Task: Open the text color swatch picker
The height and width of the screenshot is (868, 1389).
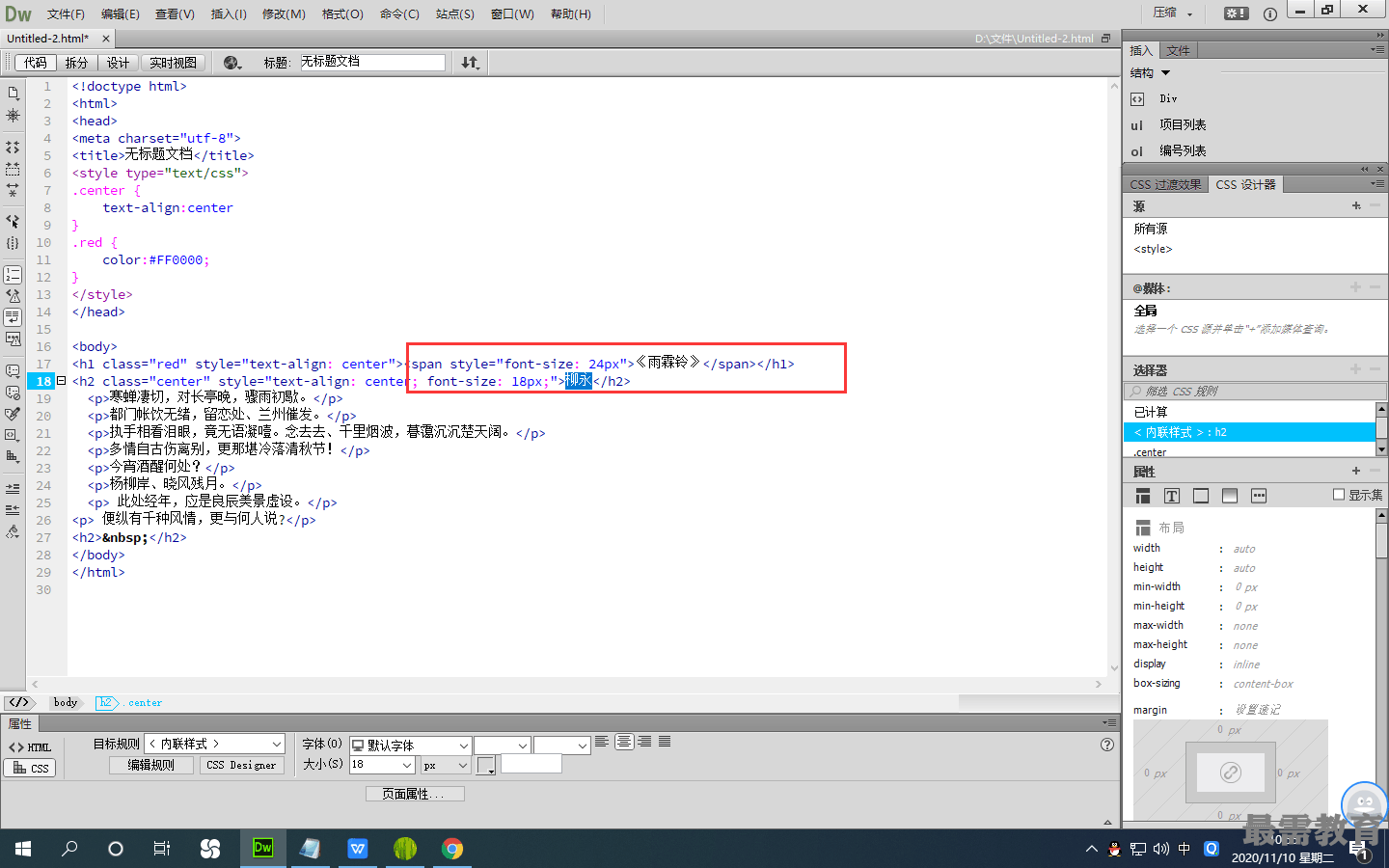Action: pyautogui.click(x=485, y=765)
